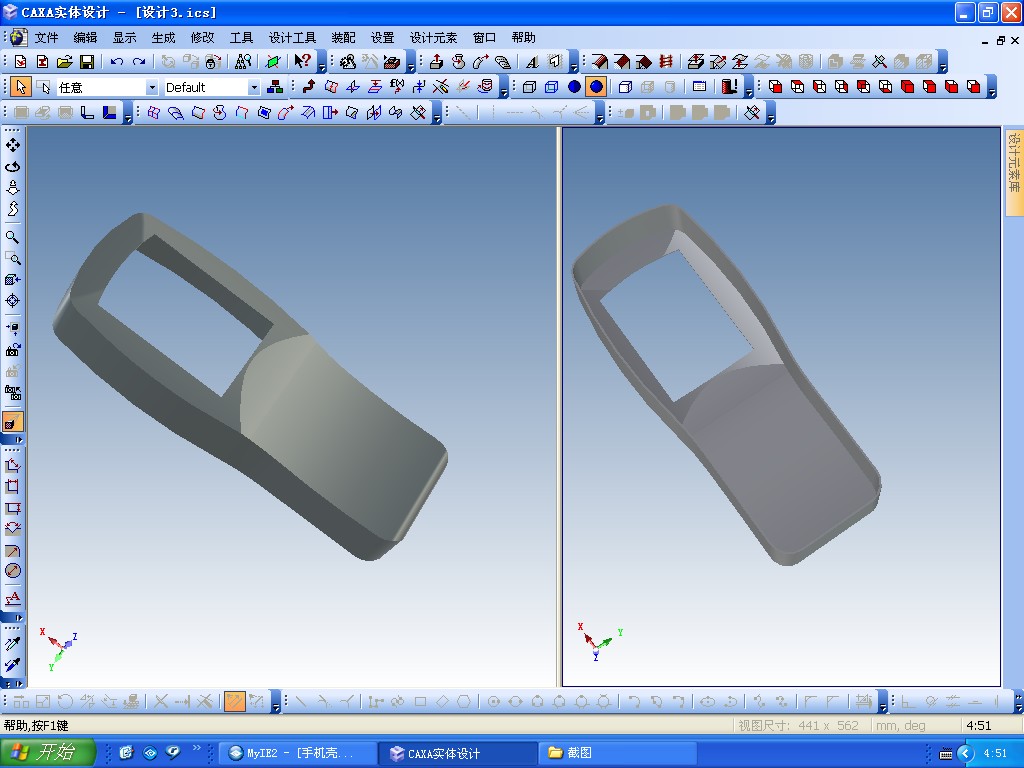Toggle the arrow selection tool
Viewport: 1024px width, 768px height.
tap(21, 87)
